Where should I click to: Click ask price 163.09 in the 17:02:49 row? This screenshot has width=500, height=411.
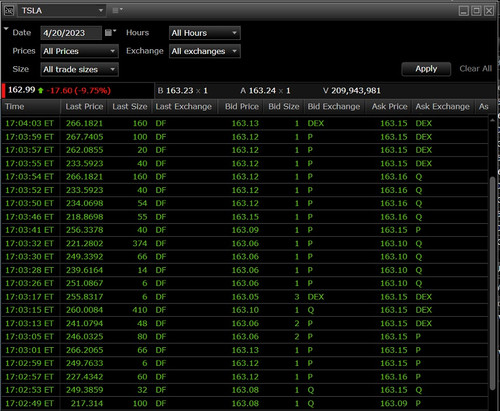point(394,403)
